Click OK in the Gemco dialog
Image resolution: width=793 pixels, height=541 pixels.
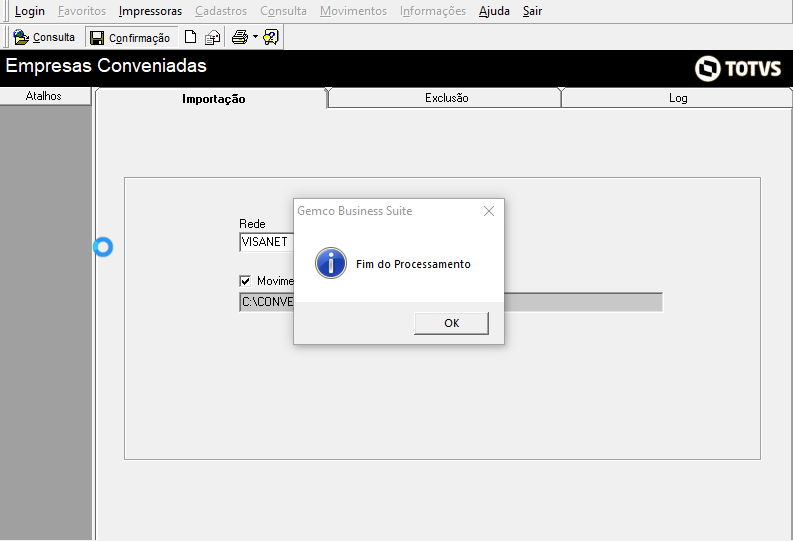point(451,323)
